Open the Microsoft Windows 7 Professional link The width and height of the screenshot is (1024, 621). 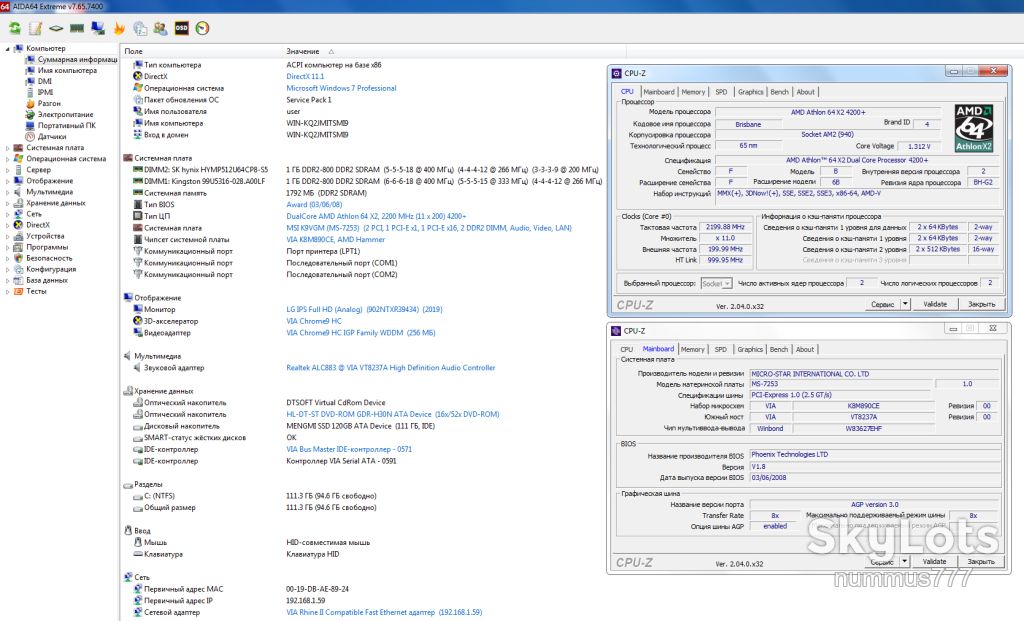click(x=341, y=88)
